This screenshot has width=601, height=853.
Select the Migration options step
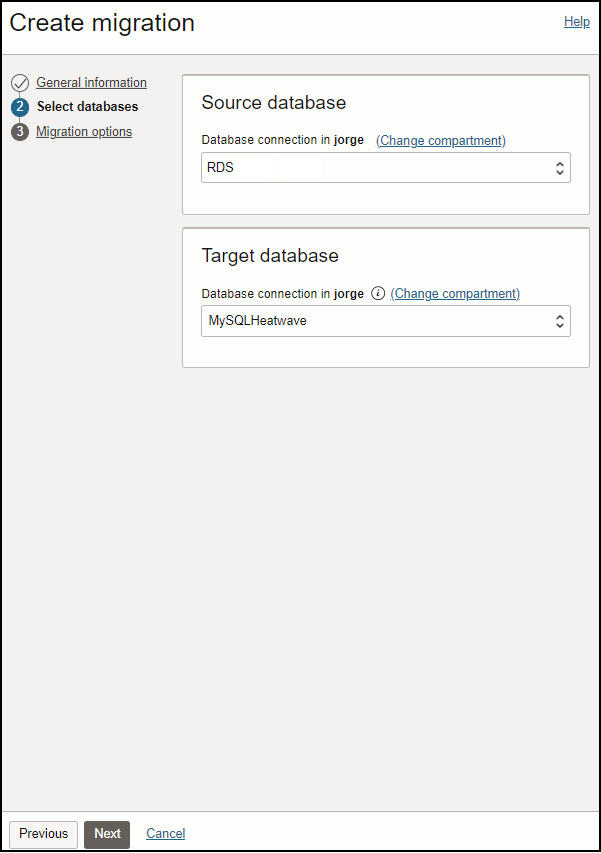point(84,131)
